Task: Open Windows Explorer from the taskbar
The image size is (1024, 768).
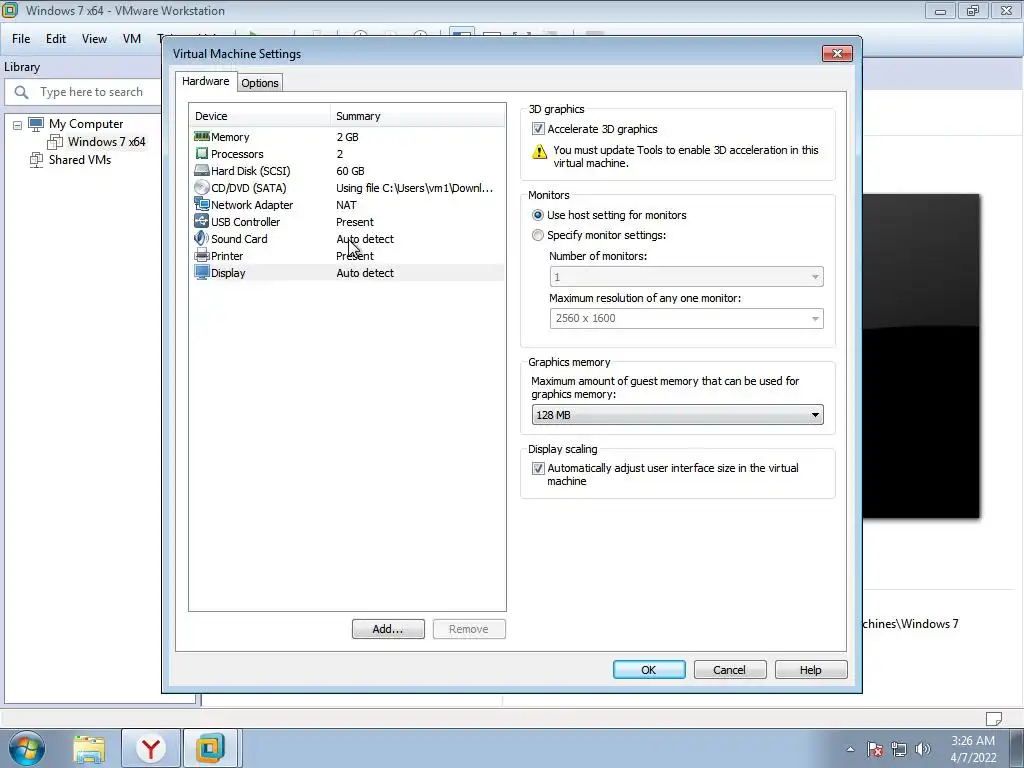Action: point(89,748)
